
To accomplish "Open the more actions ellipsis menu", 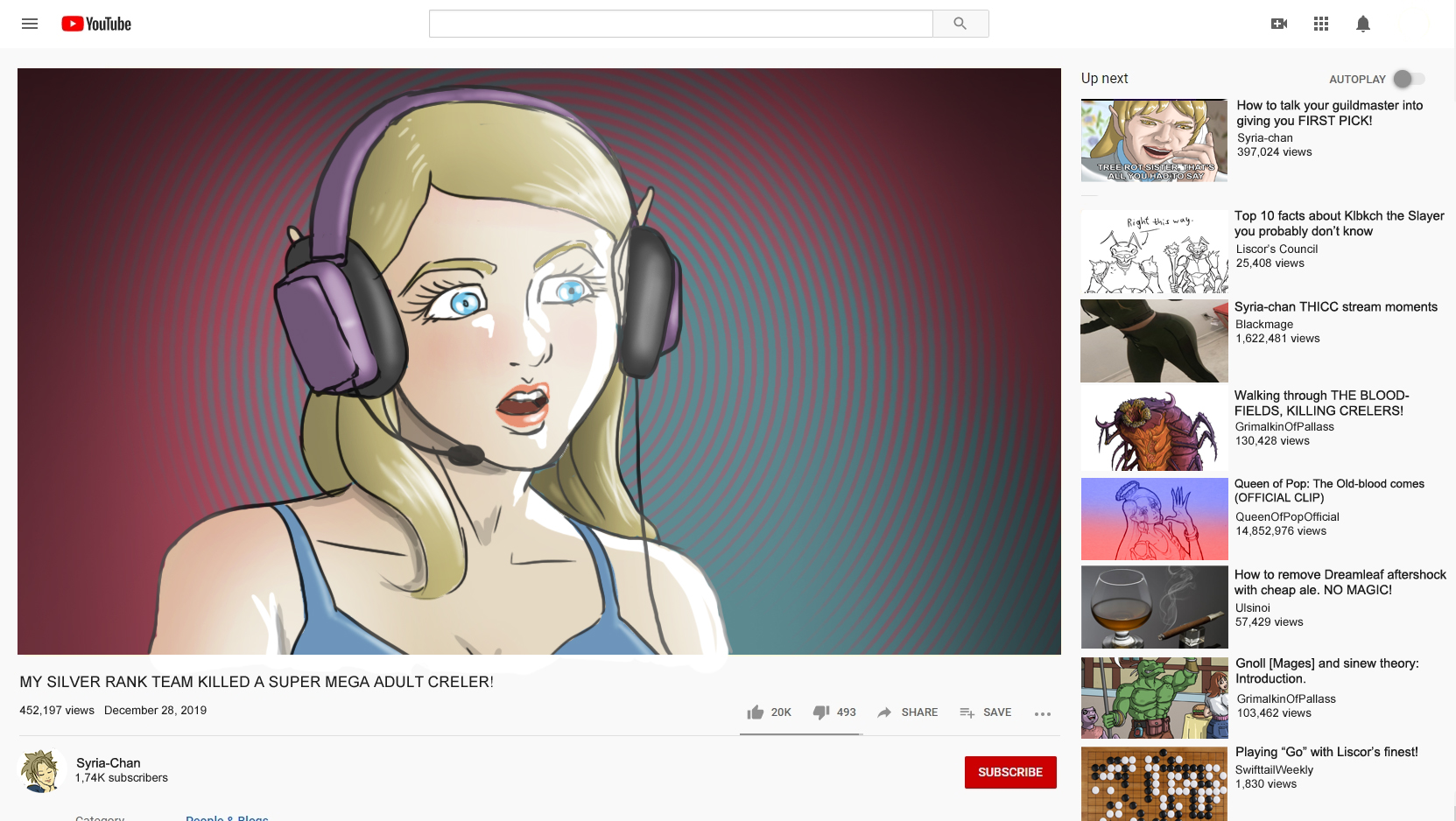I will (x=1042, y=713).
